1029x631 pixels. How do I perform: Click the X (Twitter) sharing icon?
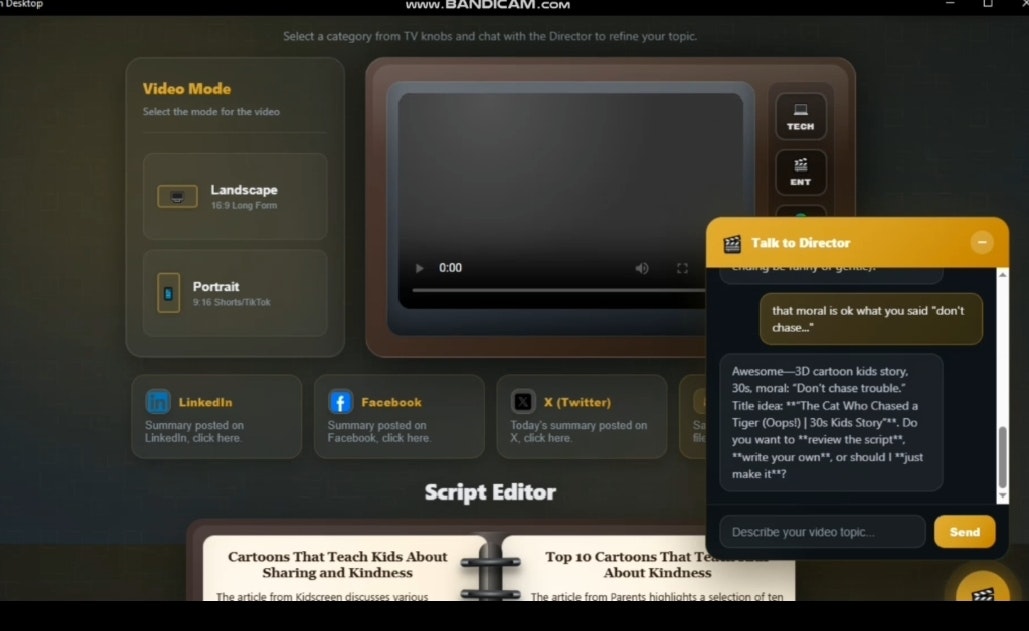523,401
